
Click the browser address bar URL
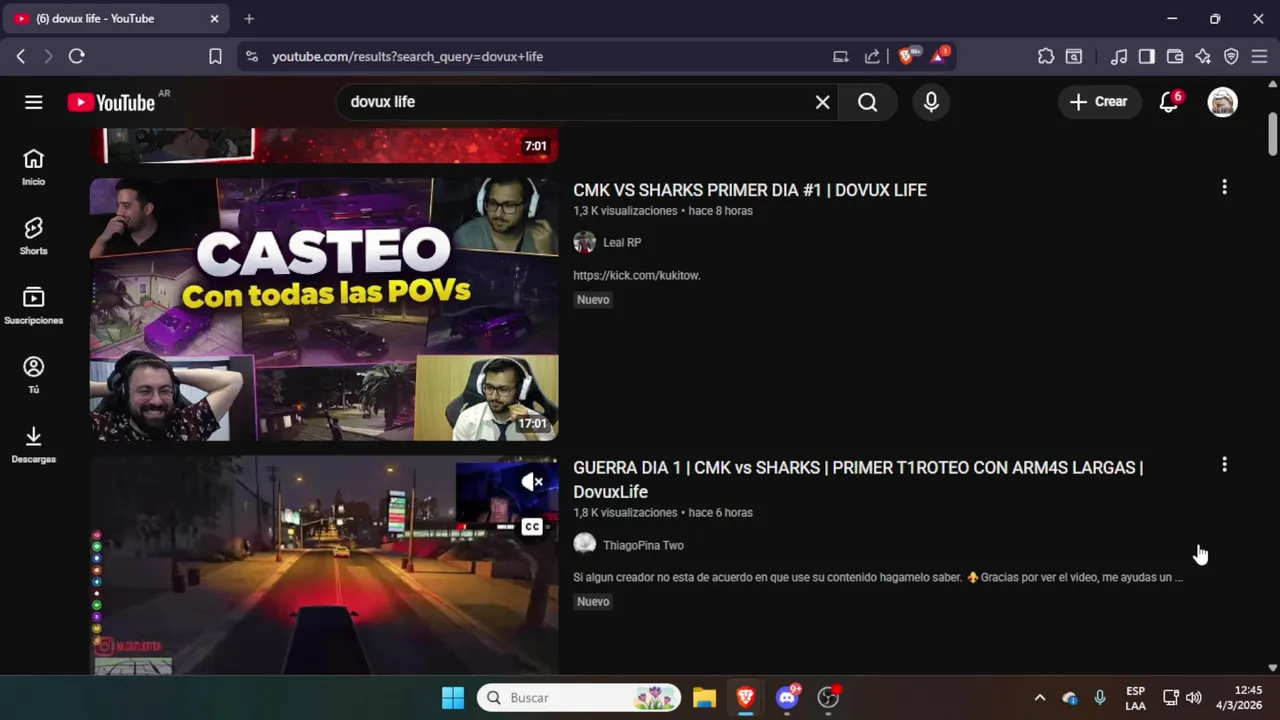coord(408,57)
